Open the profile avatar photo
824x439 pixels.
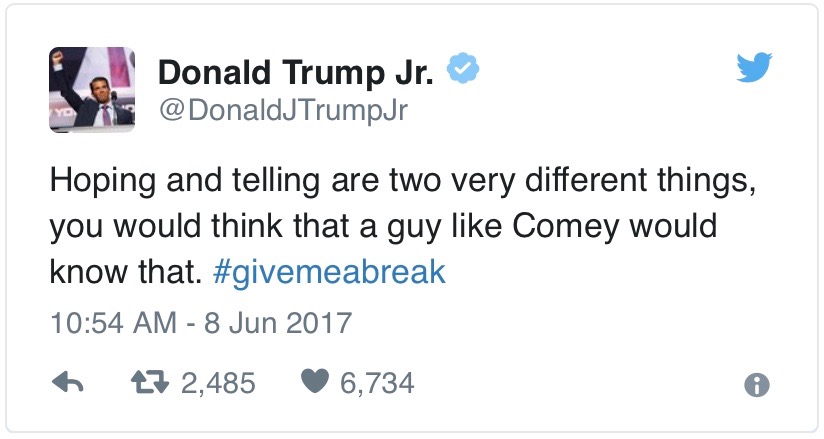pyautogui.click(x=91, y=87)
